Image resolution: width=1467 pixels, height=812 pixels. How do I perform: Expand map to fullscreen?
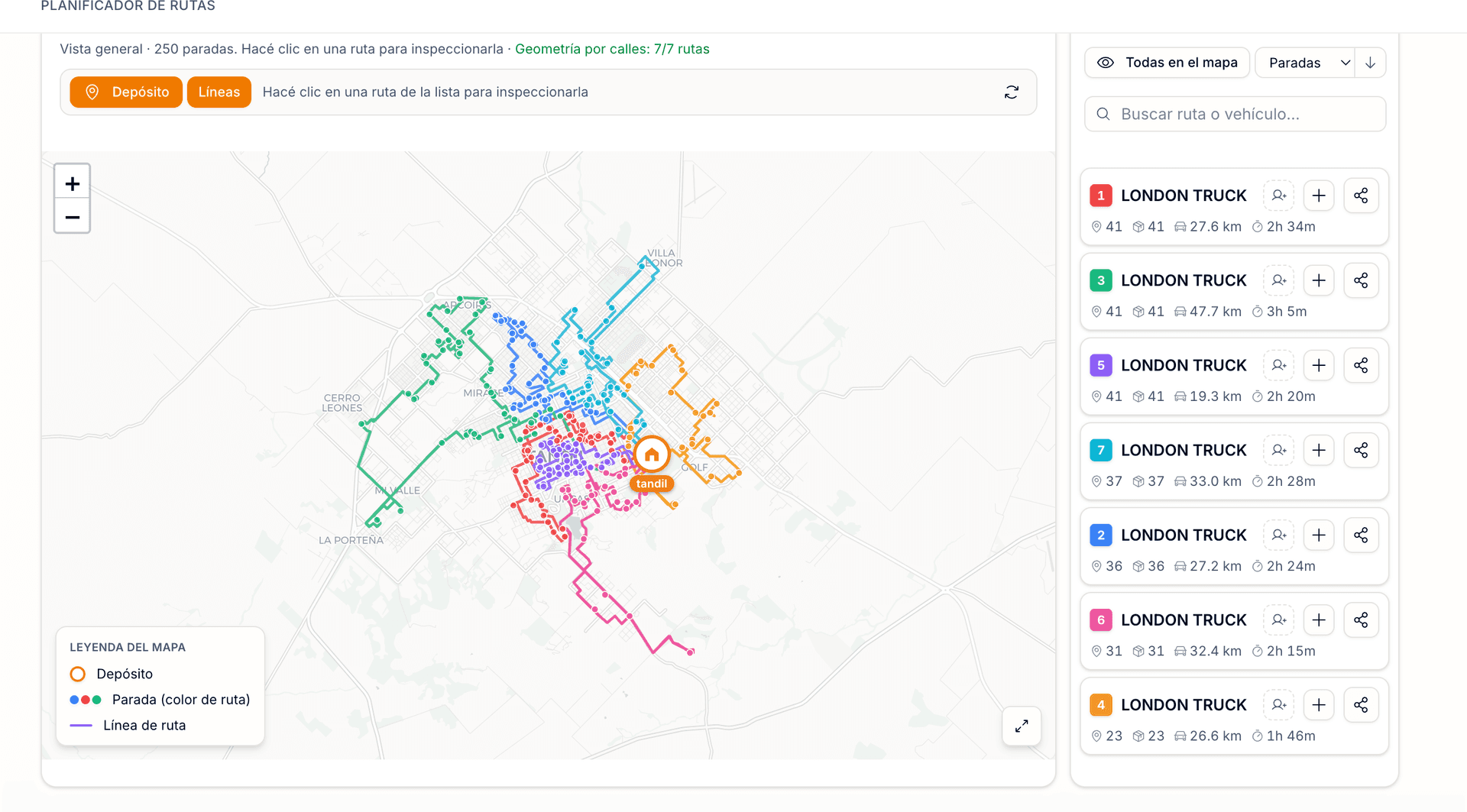[1022, 726]
